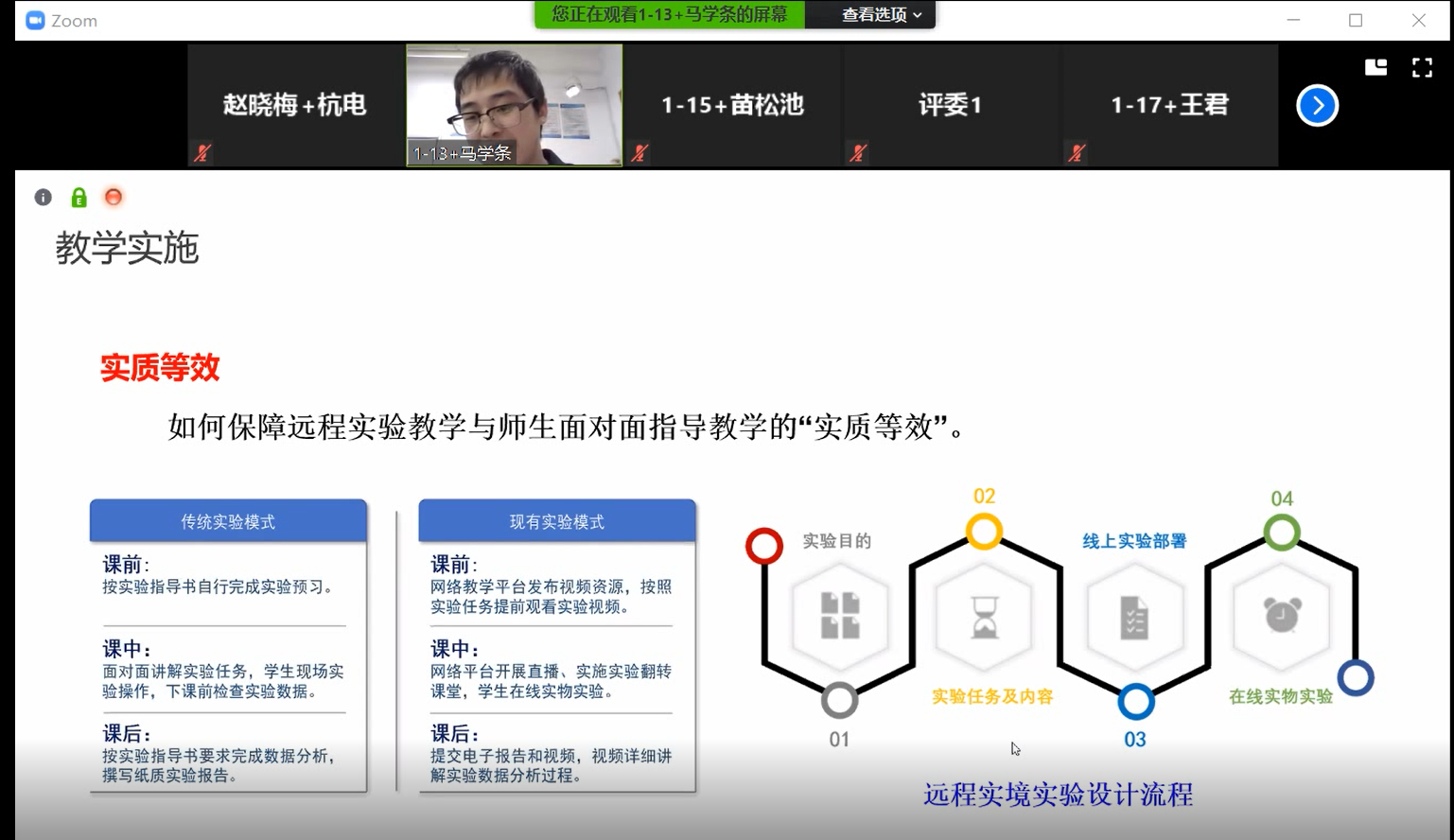This screenshot has width=1454, height=840.
Task: Select the 1-17+王君 participant tile
Action: pyautogui.click(x=1169, y=105)
